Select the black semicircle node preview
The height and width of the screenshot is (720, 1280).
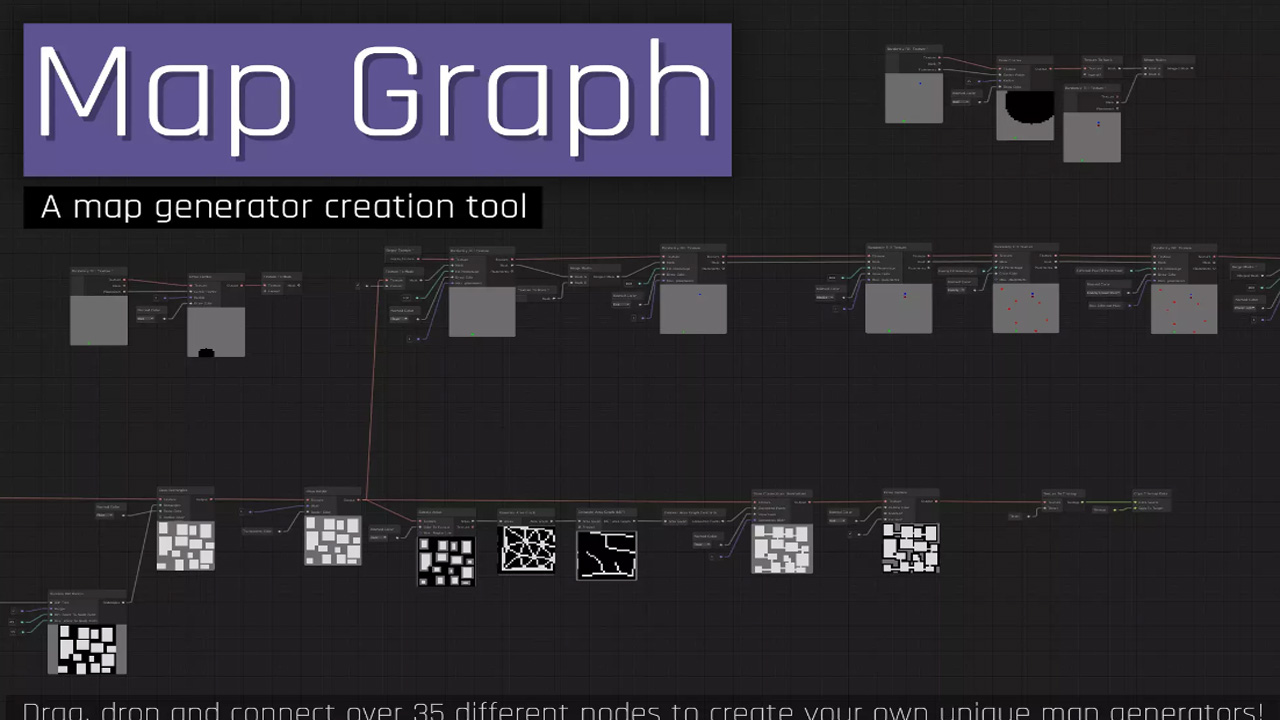click(x=1025, y=115)
